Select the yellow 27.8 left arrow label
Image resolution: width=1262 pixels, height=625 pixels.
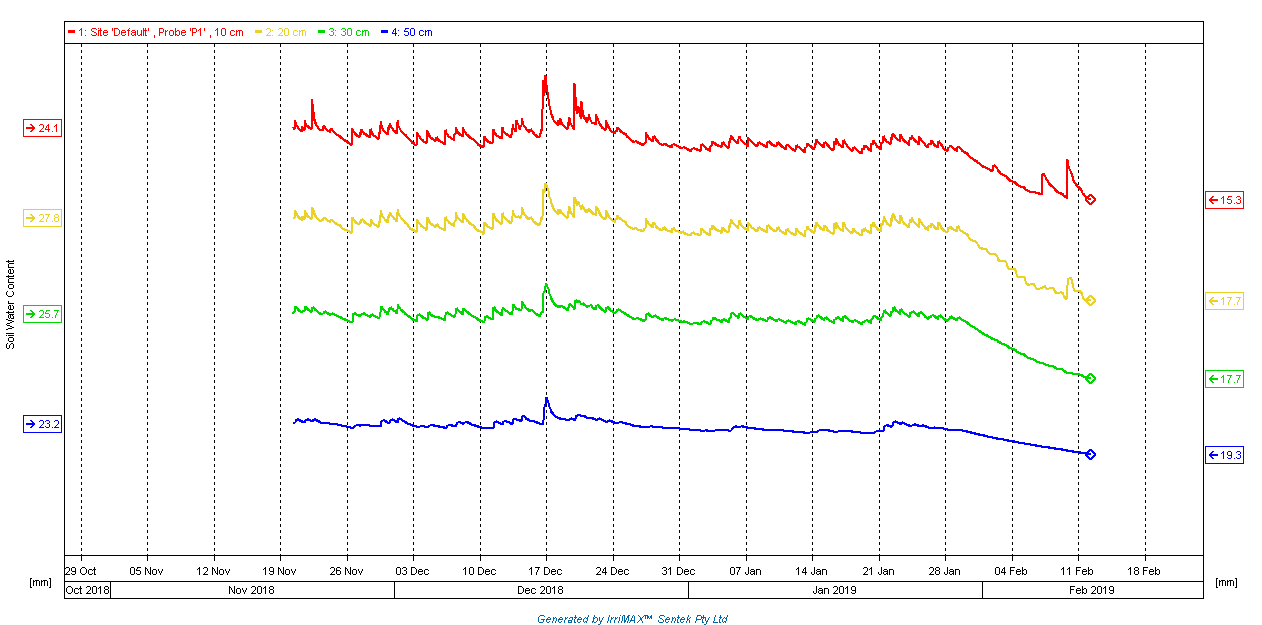[x=43, y=218]
